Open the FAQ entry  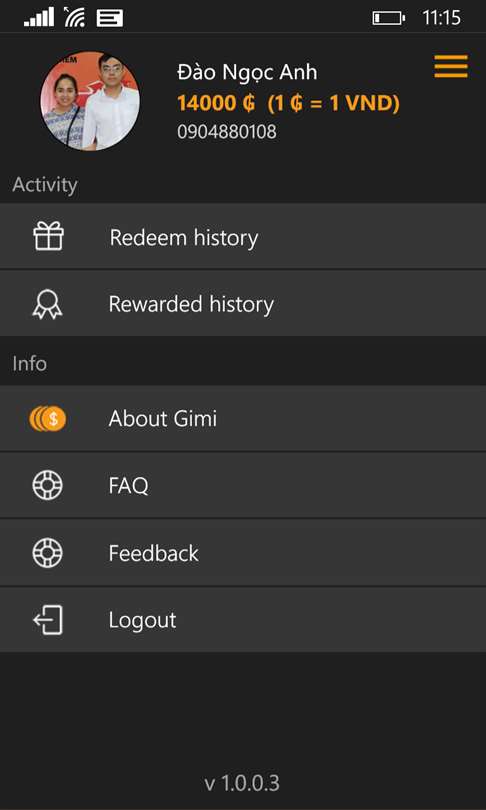[243, 486]
